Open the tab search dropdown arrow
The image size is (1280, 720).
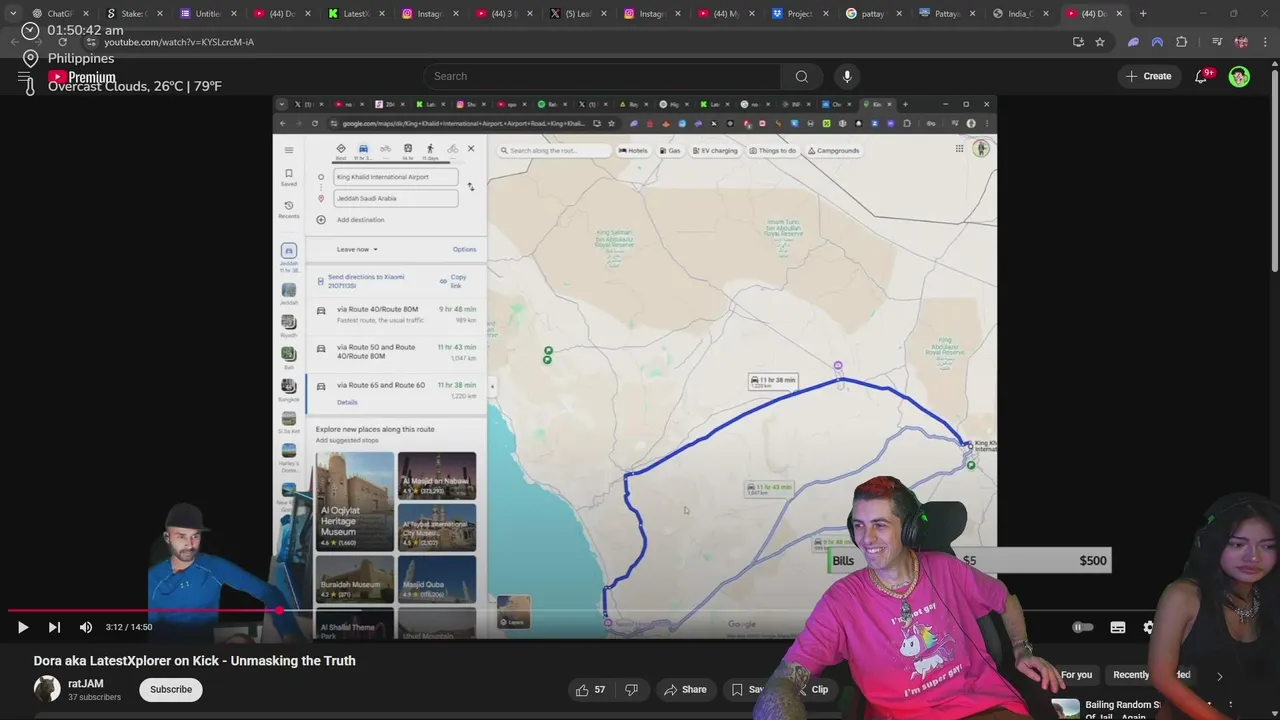12,14
